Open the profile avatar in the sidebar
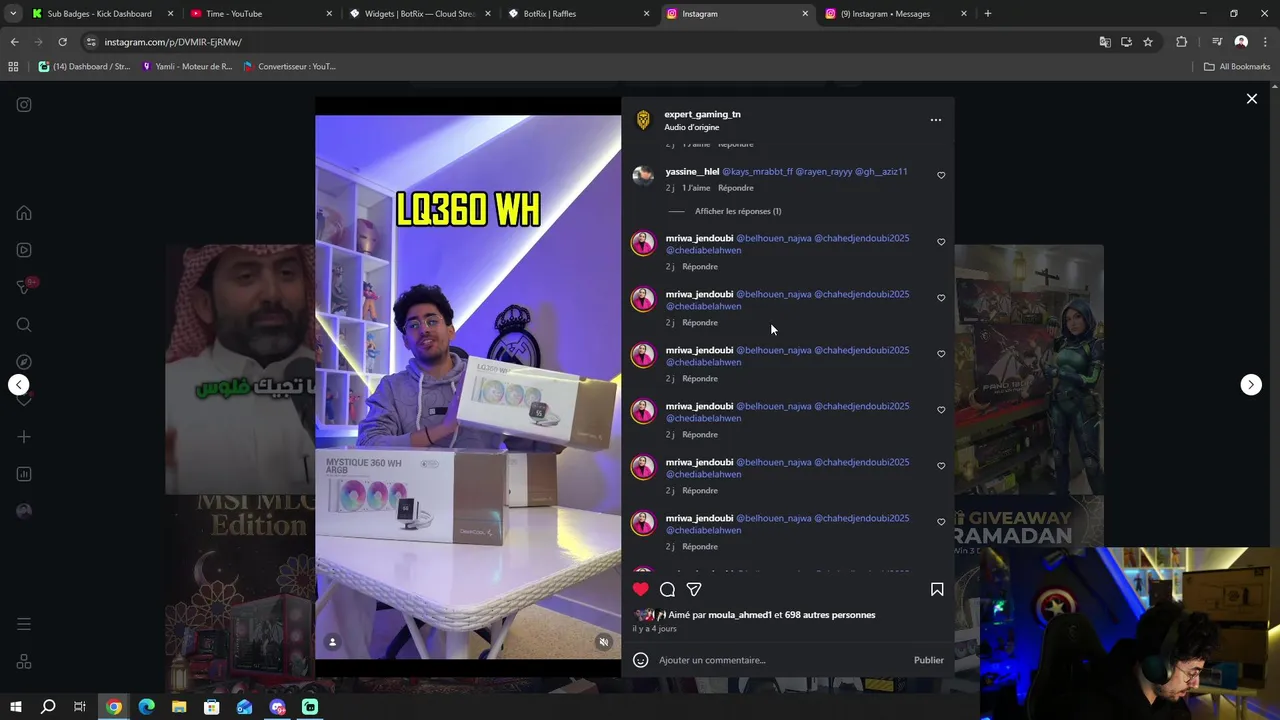This screenshot has width=1280, height=720. 24,511
